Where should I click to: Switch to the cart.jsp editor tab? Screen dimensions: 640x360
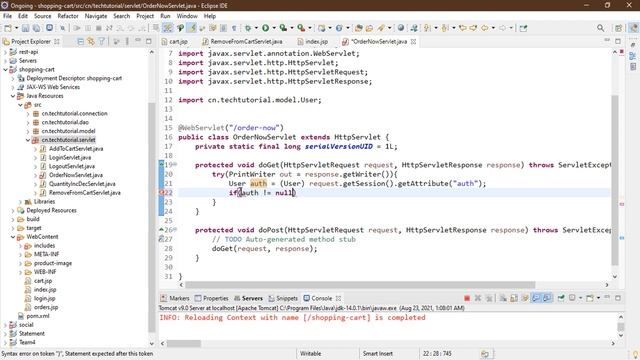175,42
